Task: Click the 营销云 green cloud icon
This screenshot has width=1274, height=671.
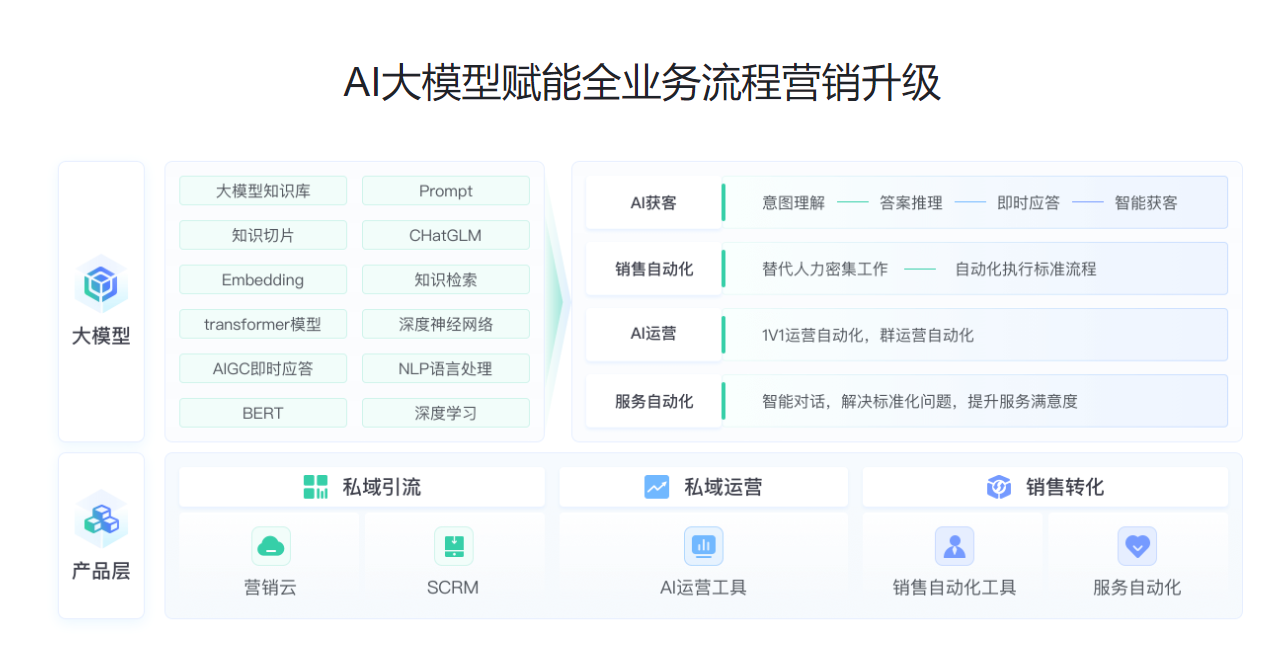Action: pyautogui.click(x=271, y=546)
